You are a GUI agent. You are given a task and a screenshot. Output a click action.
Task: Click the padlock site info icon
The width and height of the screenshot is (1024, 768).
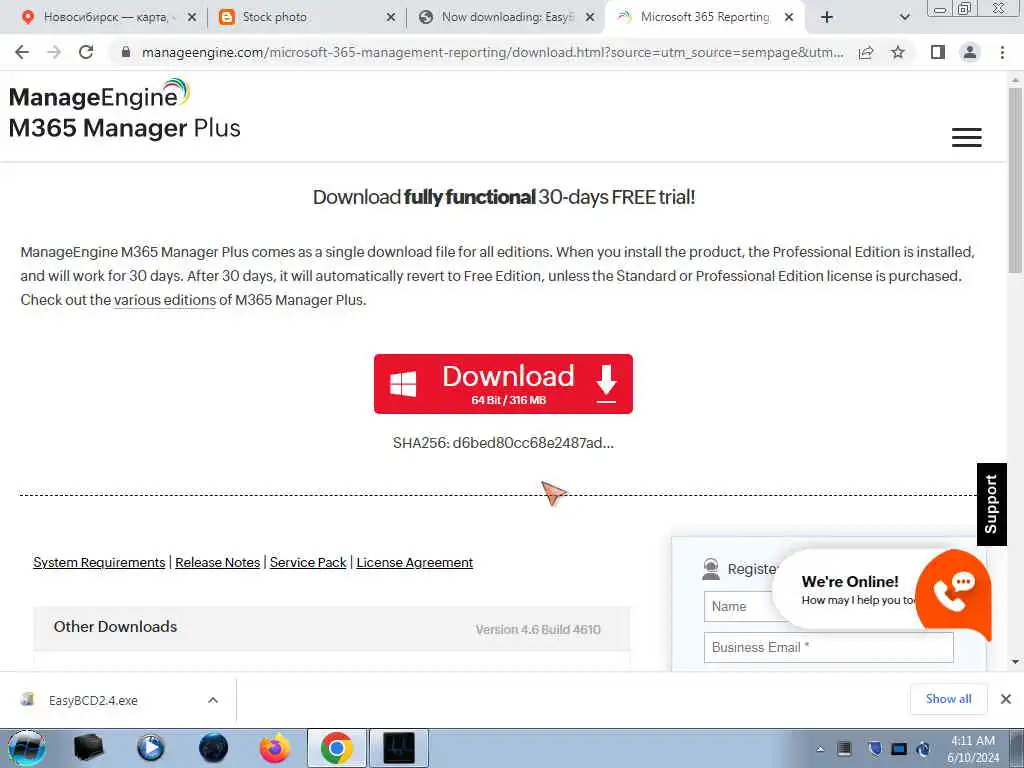(x=126, y=52)
